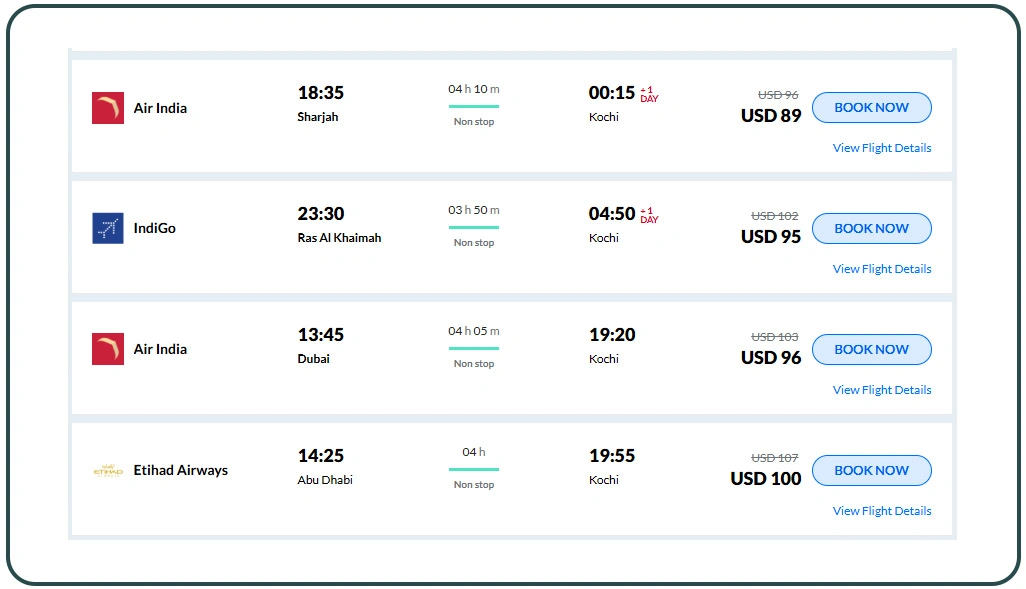Book the Air India Dubai to Kochi flight
The width and height of the screenshot is (1026, 589).
tap(871, 349)
